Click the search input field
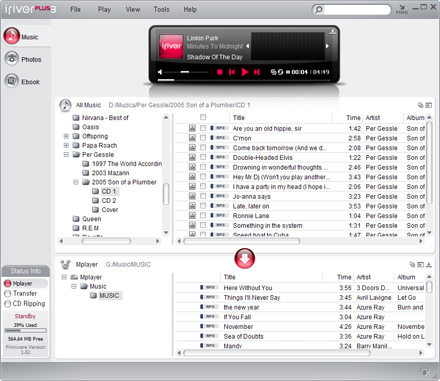This screenshot has height=381, width=440. [x=357, y=9]
